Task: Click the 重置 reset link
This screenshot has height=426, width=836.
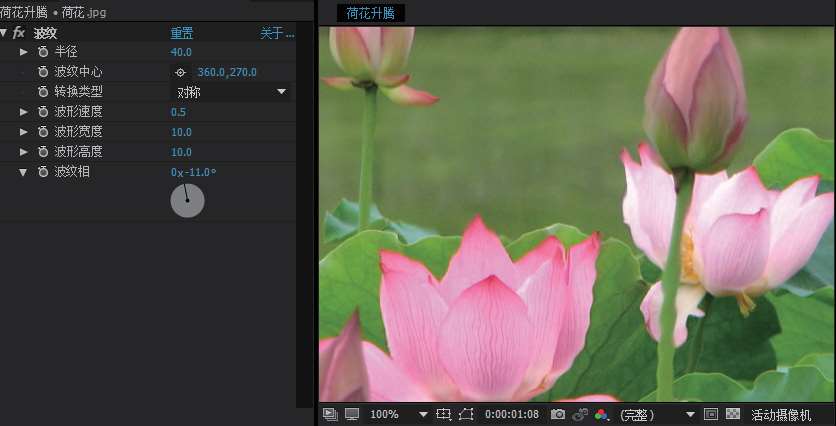Action: point(182,33)
